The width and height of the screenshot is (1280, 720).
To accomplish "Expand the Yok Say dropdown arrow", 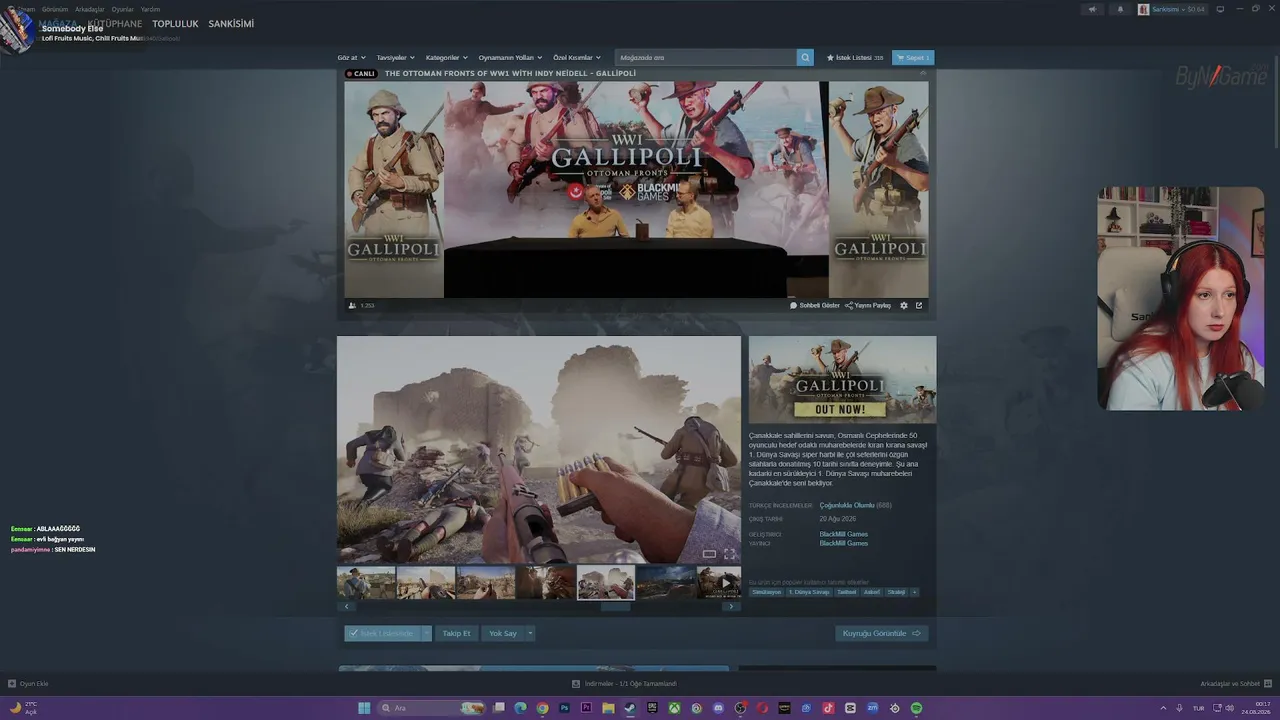I will [530, 633].
